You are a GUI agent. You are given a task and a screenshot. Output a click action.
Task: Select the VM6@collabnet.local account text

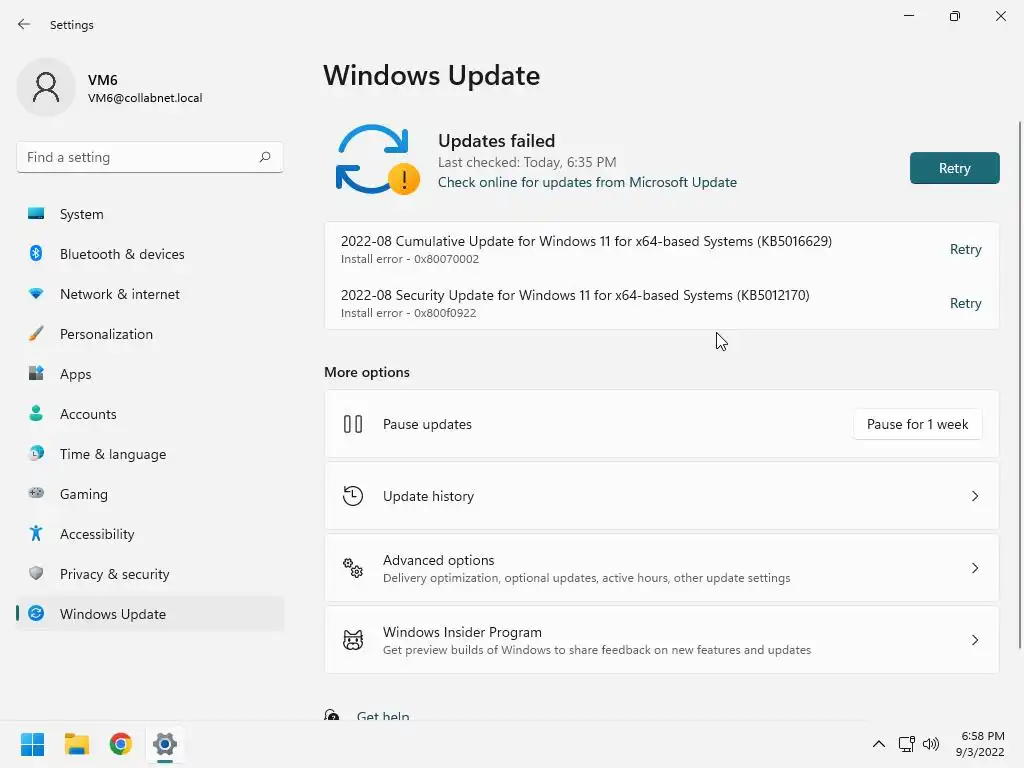[145, 98]
